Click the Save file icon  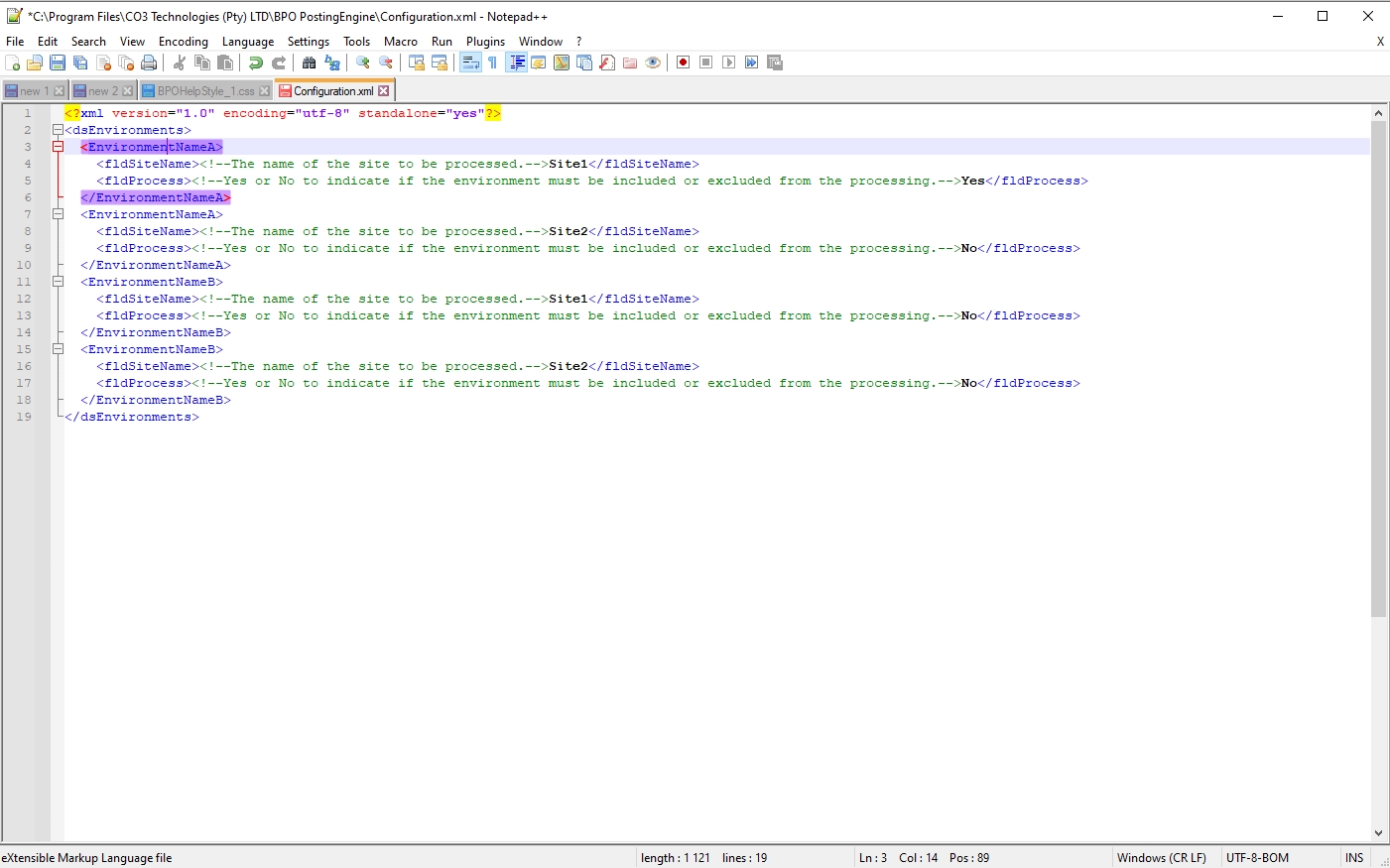point(58,62)
